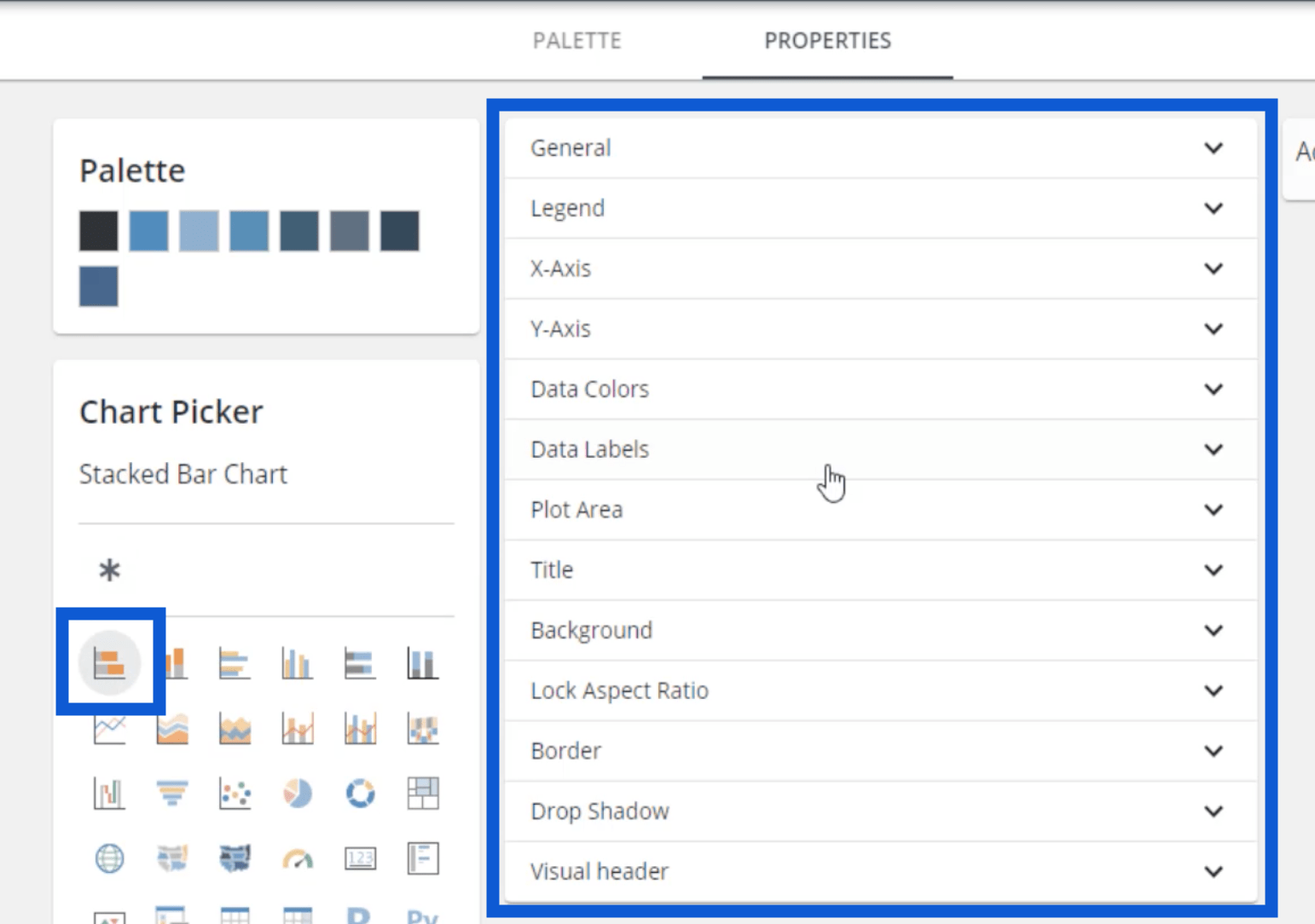Click the 'Stacked Bar Chart' label
The image size is (1315, 924).
pyautogui.click(x=183, y=474)
